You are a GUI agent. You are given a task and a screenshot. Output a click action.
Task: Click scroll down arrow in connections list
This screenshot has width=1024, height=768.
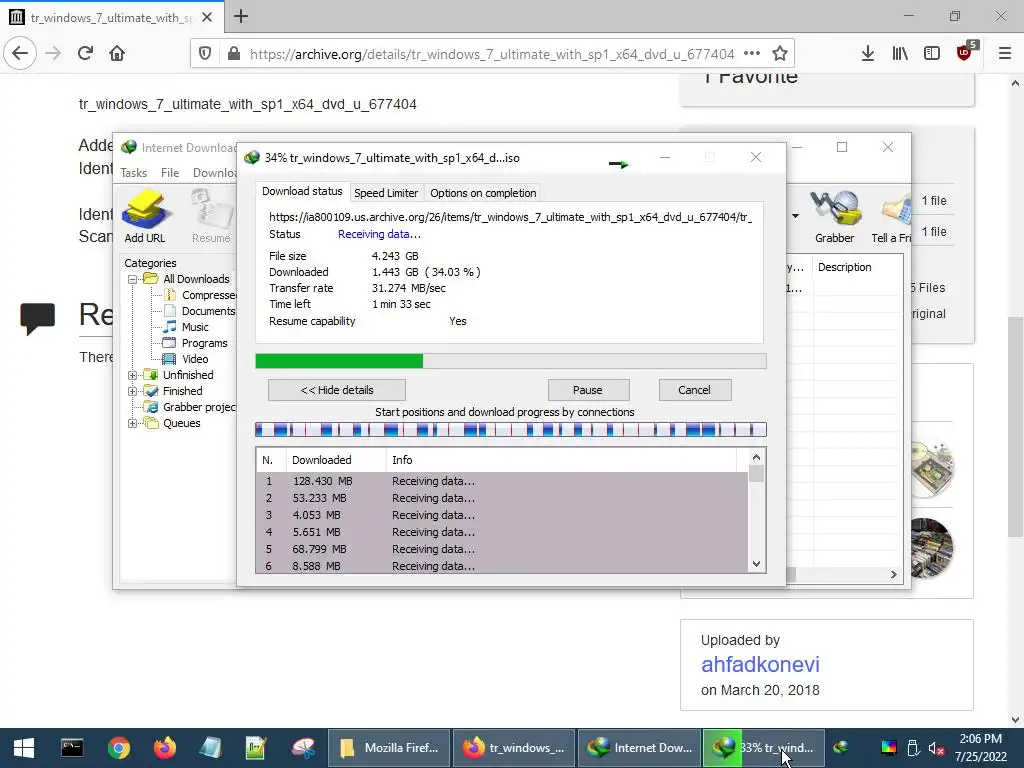coord(756,564)
